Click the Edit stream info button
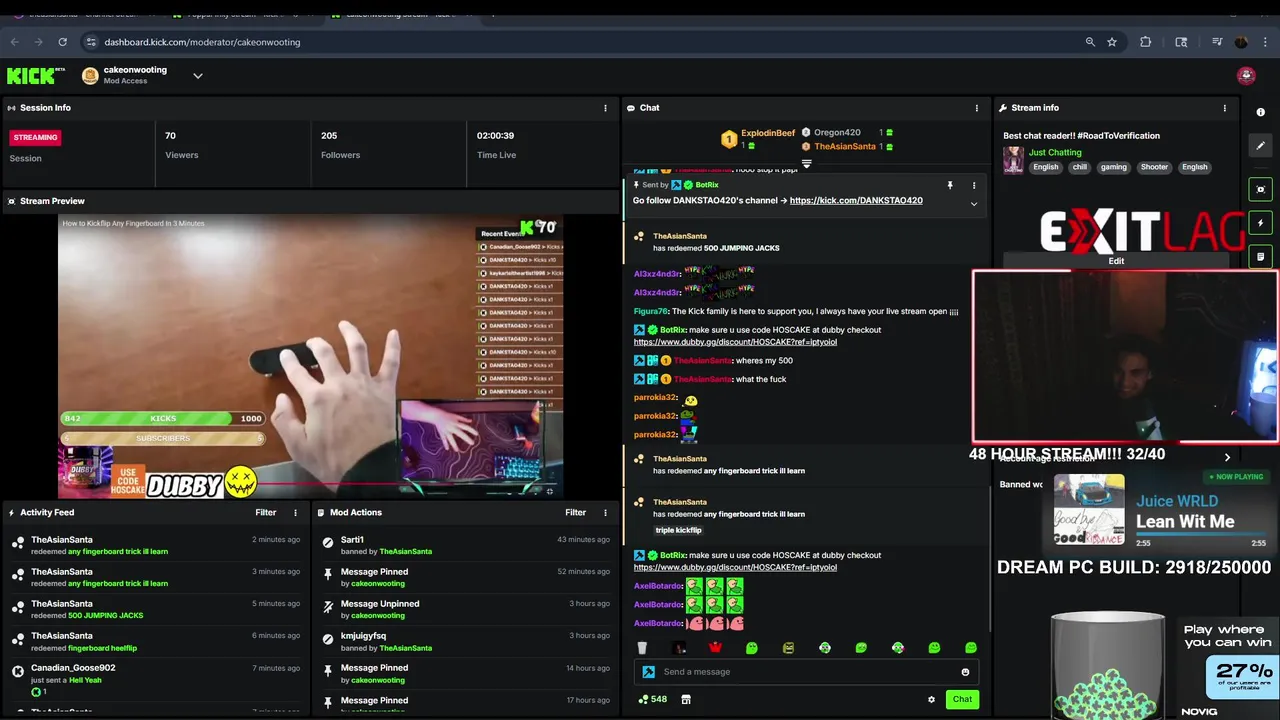This screenshot has width=1280, height=720. click(x=1116, y=261)
